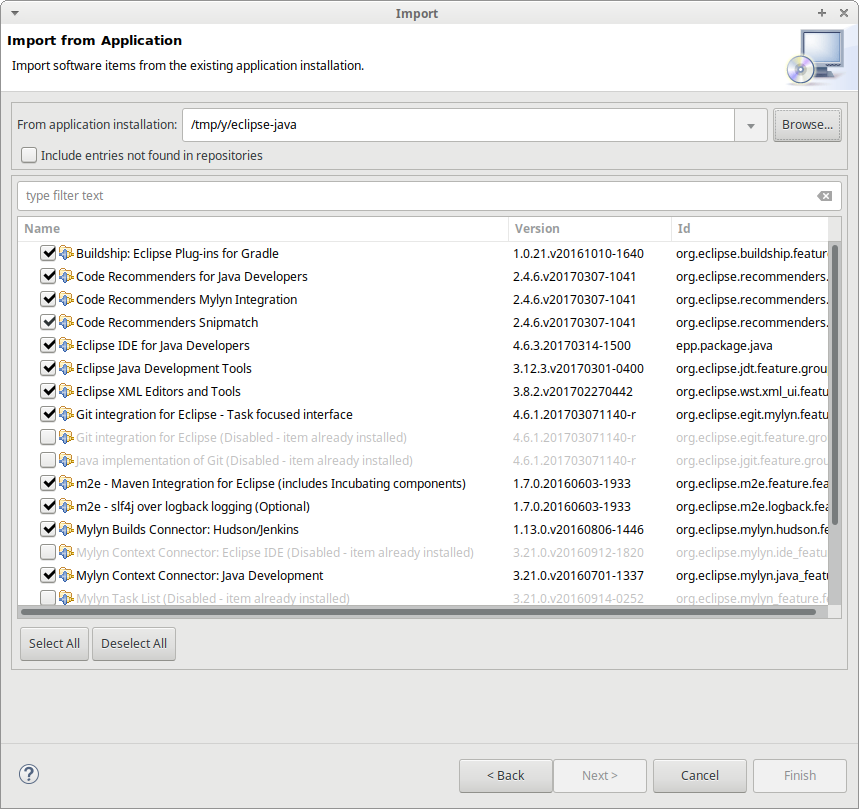The height and width of the screenshot is (809, 859).
Task: Close the Import dialog window
Action: tap(844, 13)
